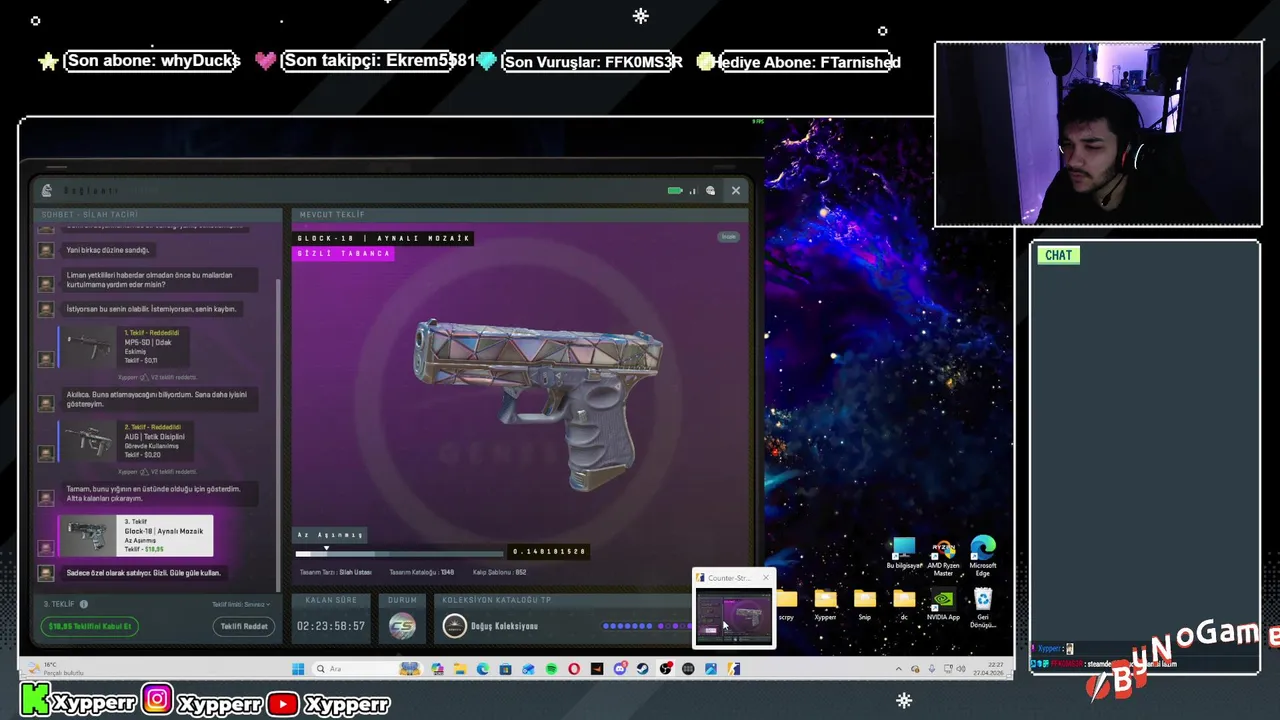Open Microsoft Edge desktop shortcut
This screenshot has height=720, width=1280.
(983, 556)
